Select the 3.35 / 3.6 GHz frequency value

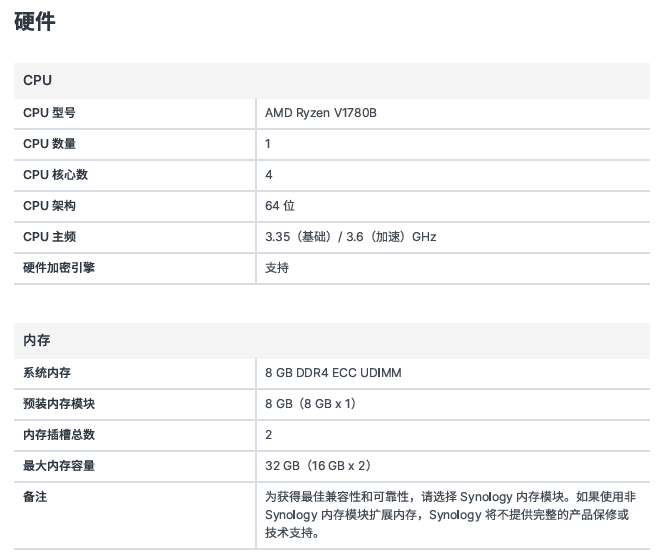(x=350, y=237)
